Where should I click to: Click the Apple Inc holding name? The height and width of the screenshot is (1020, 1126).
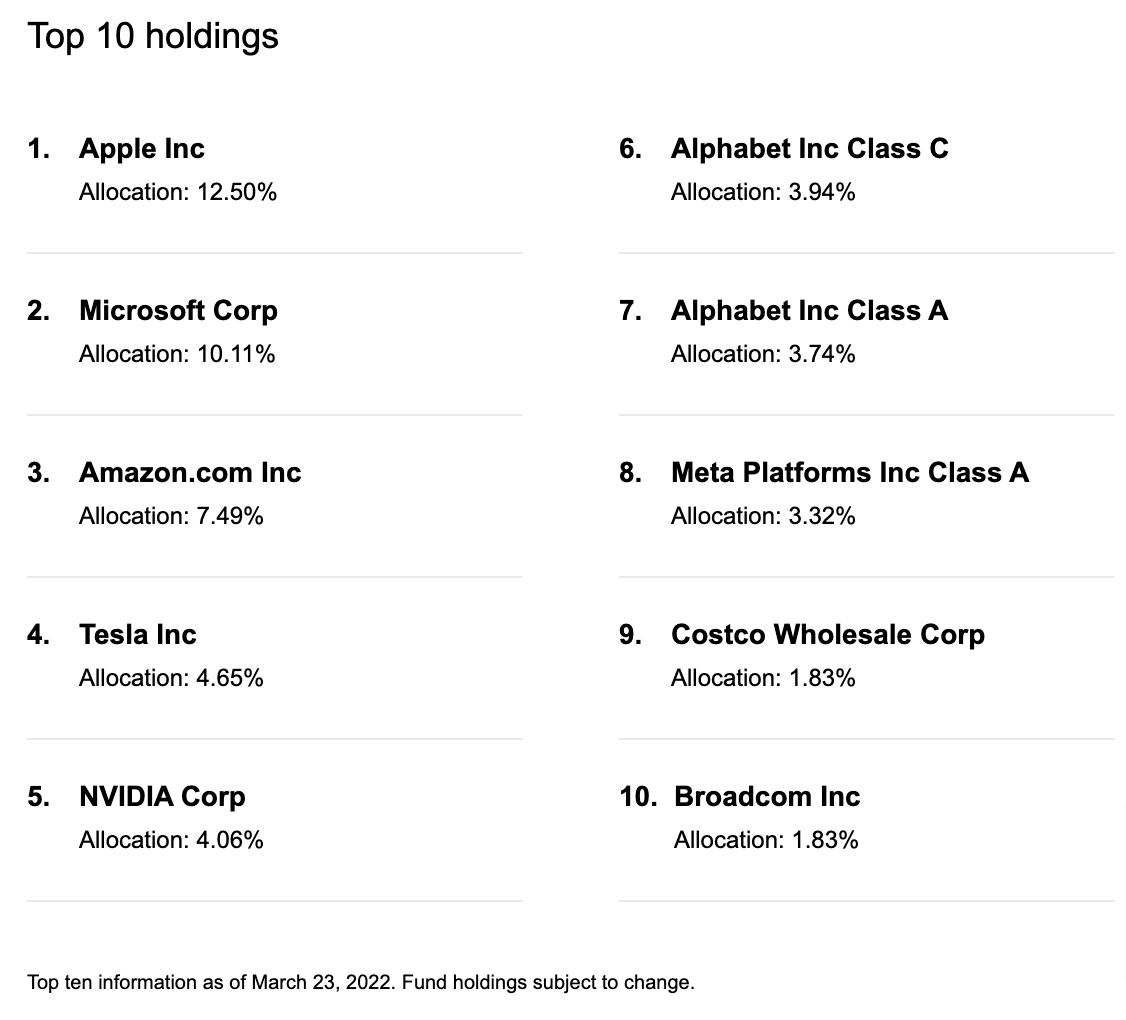click(142, 149)
